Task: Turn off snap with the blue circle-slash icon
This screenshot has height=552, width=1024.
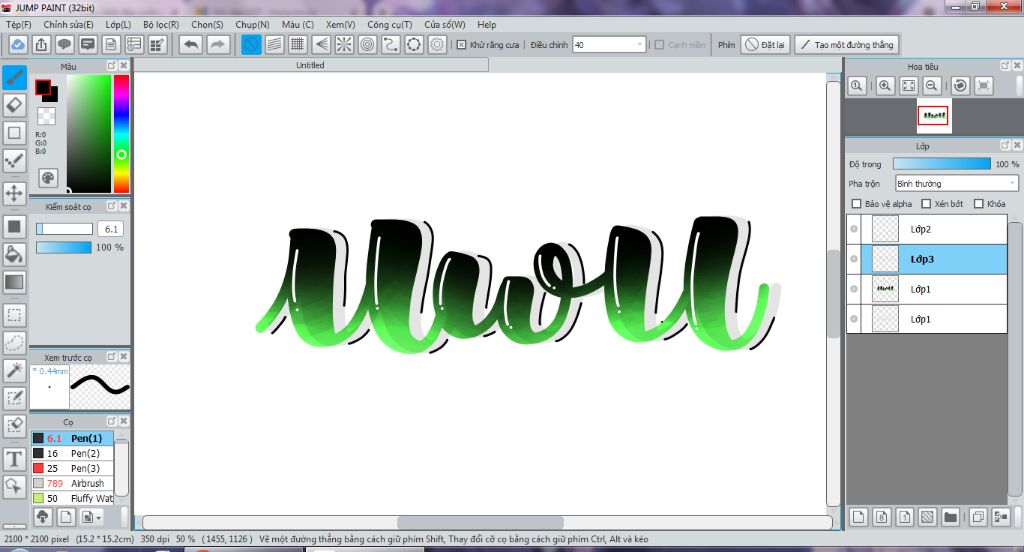Action: click(251, 44)
